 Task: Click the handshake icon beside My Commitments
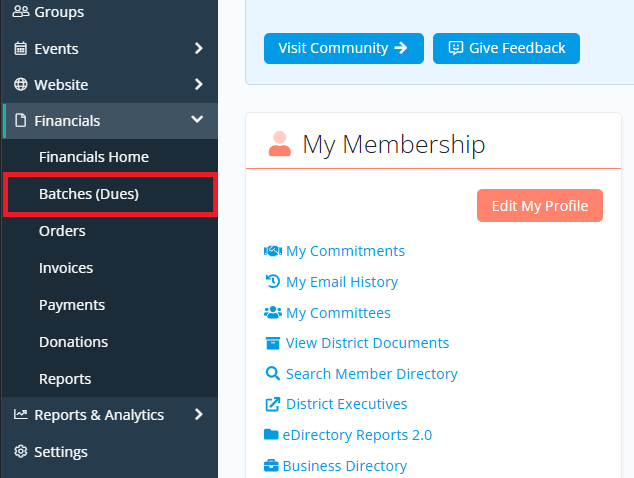pos(273,251)
